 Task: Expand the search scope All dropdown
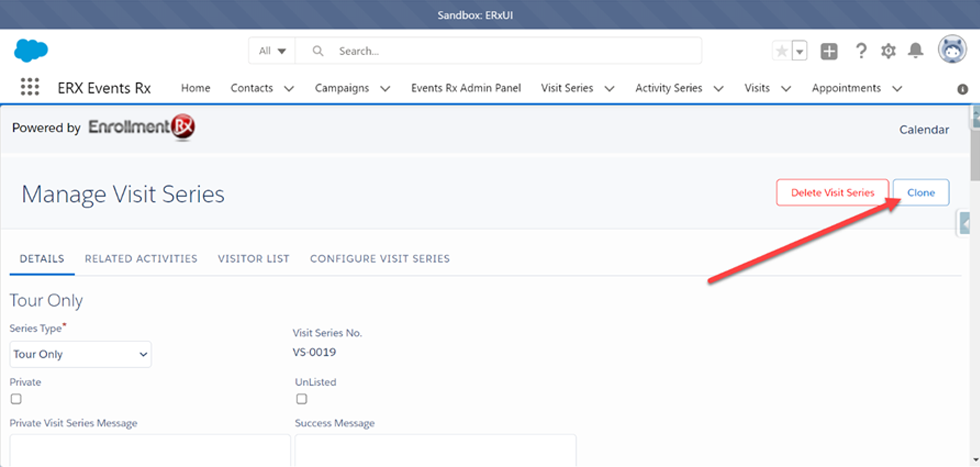click(272, 51)
